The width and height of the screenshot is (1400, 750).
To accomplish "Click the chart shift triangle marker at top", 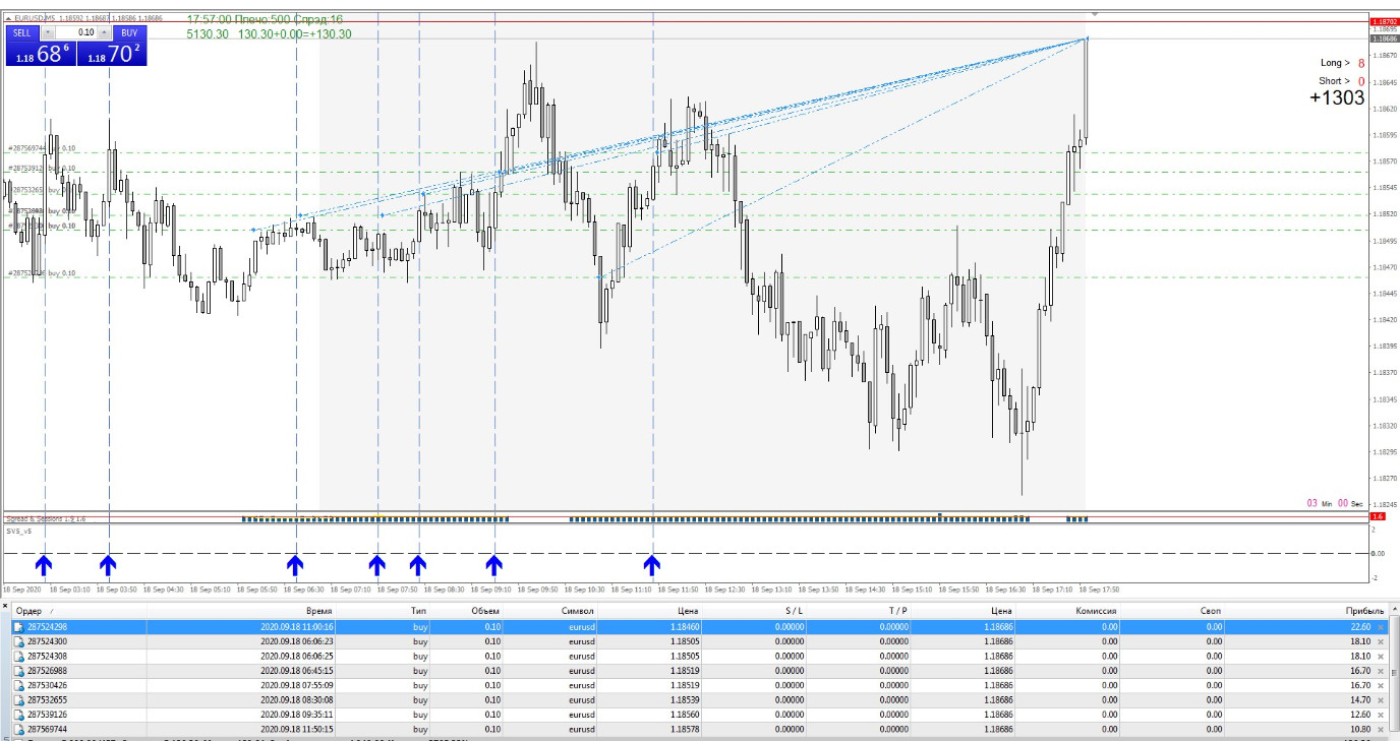I will [1095, 15].
